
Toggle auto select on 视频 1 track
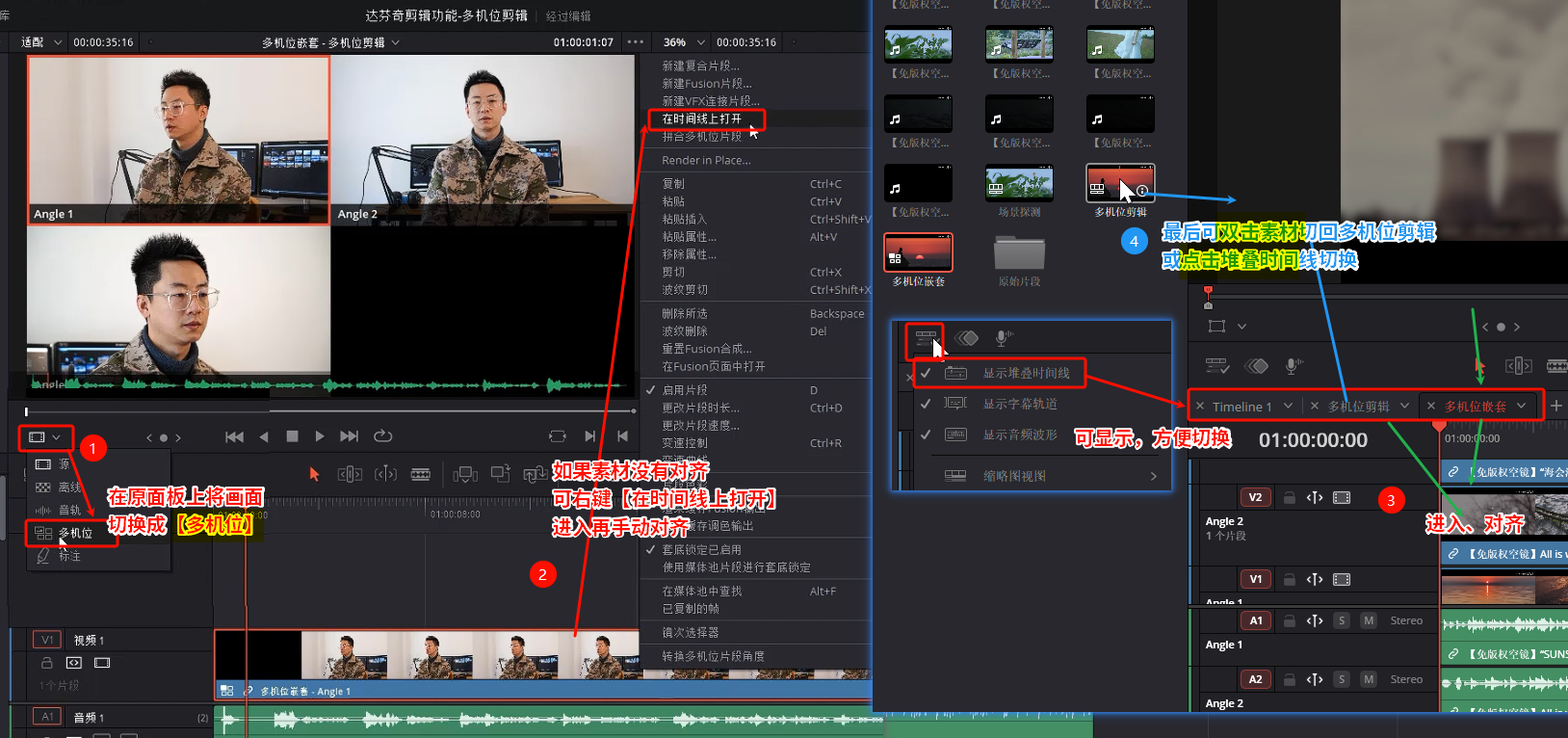coord(74,663)
